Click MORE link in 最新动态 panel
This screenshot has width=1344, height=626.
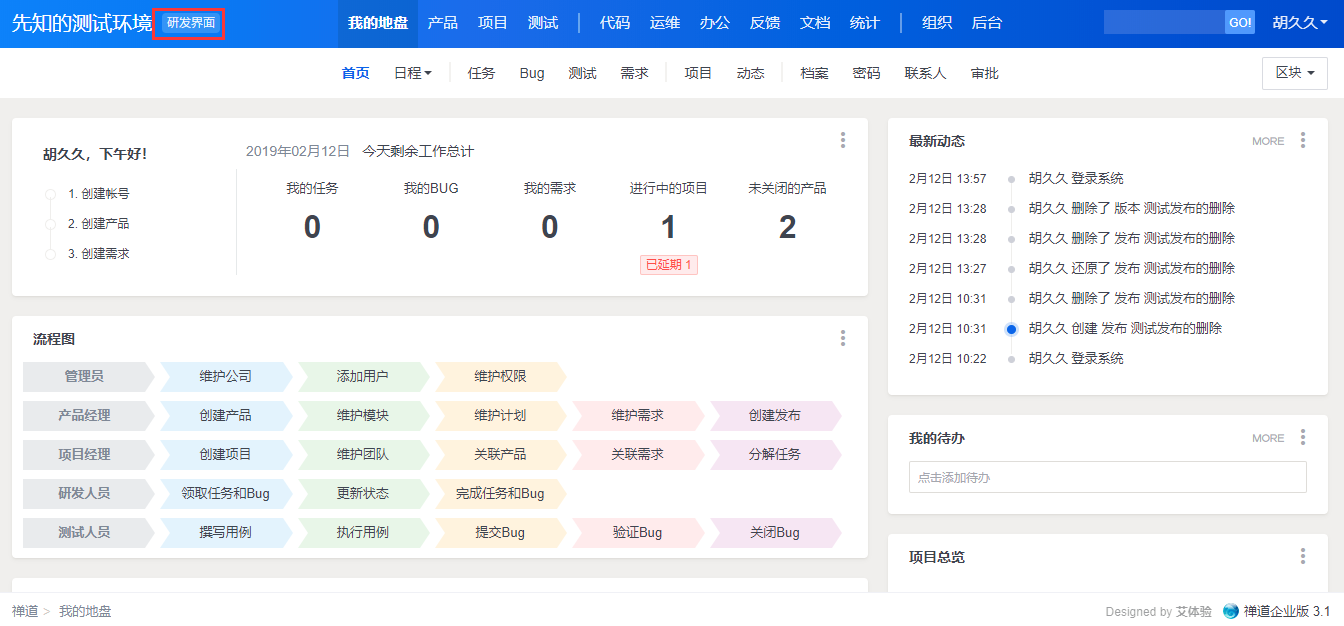point(1268,141)
